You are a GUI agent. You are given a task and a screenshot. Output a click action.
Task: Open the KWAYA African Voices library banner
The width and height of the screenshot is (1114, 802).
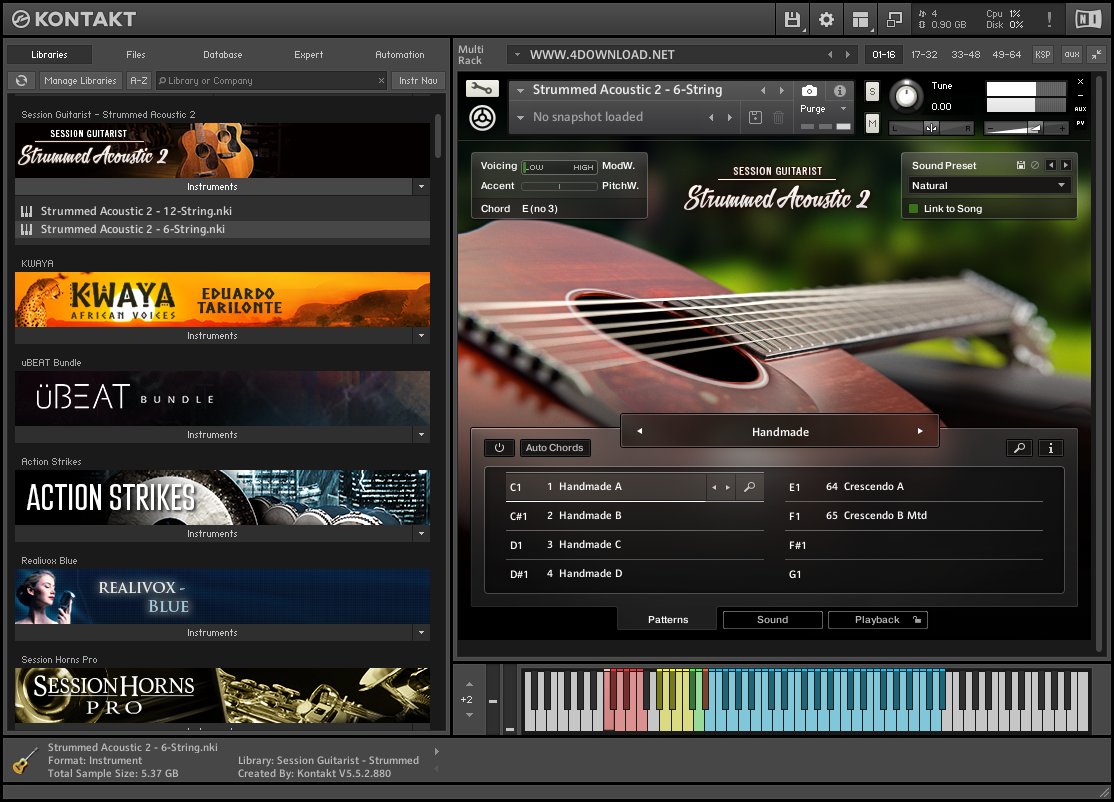pos(222,300)
